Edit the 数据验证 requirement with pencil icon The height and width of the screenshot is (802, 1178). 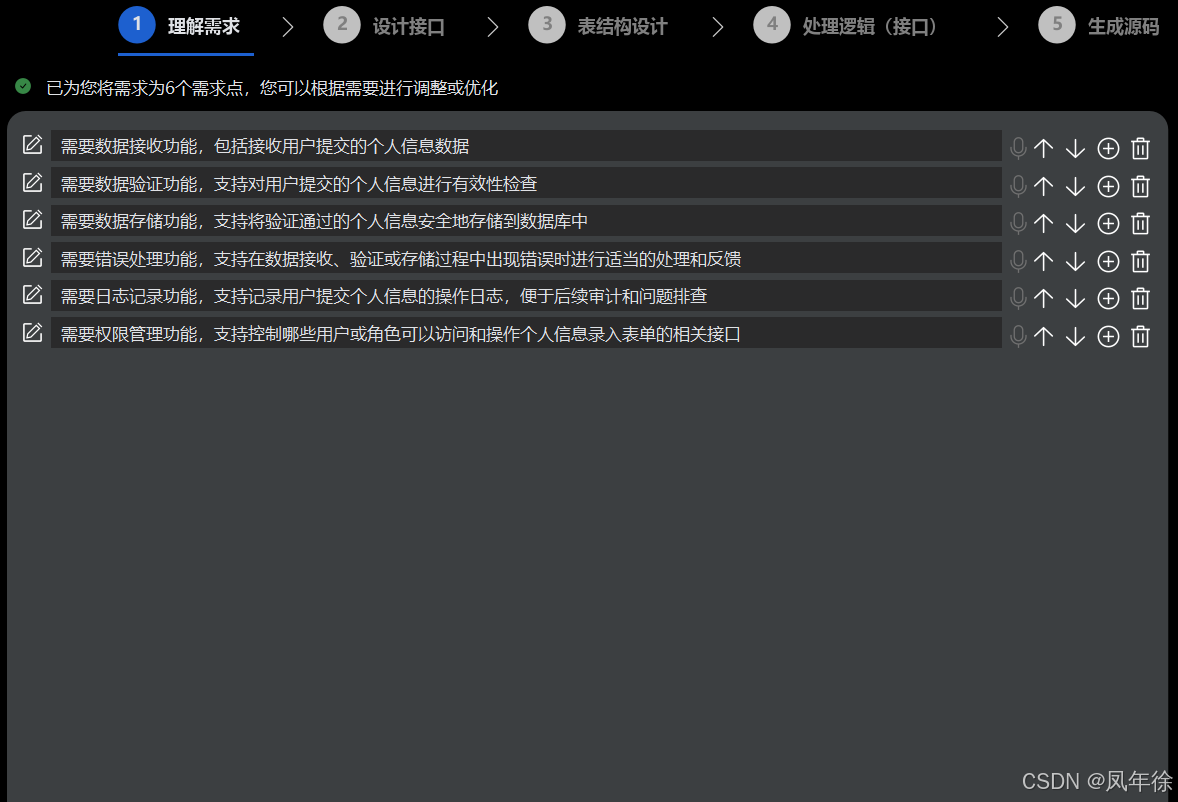click(x=32, y=182)
